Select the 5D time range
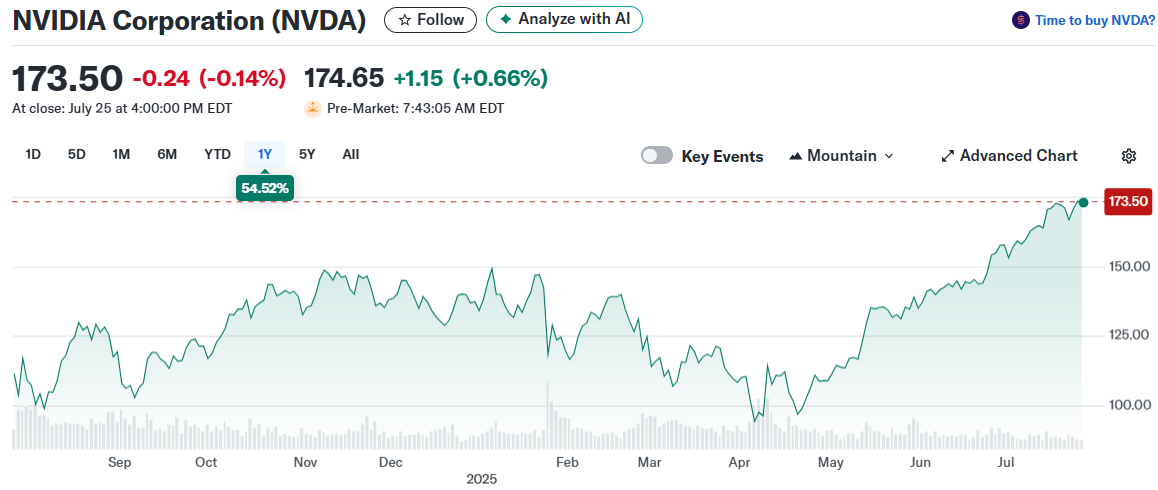The image size is (1158, 490). (77, 154)
